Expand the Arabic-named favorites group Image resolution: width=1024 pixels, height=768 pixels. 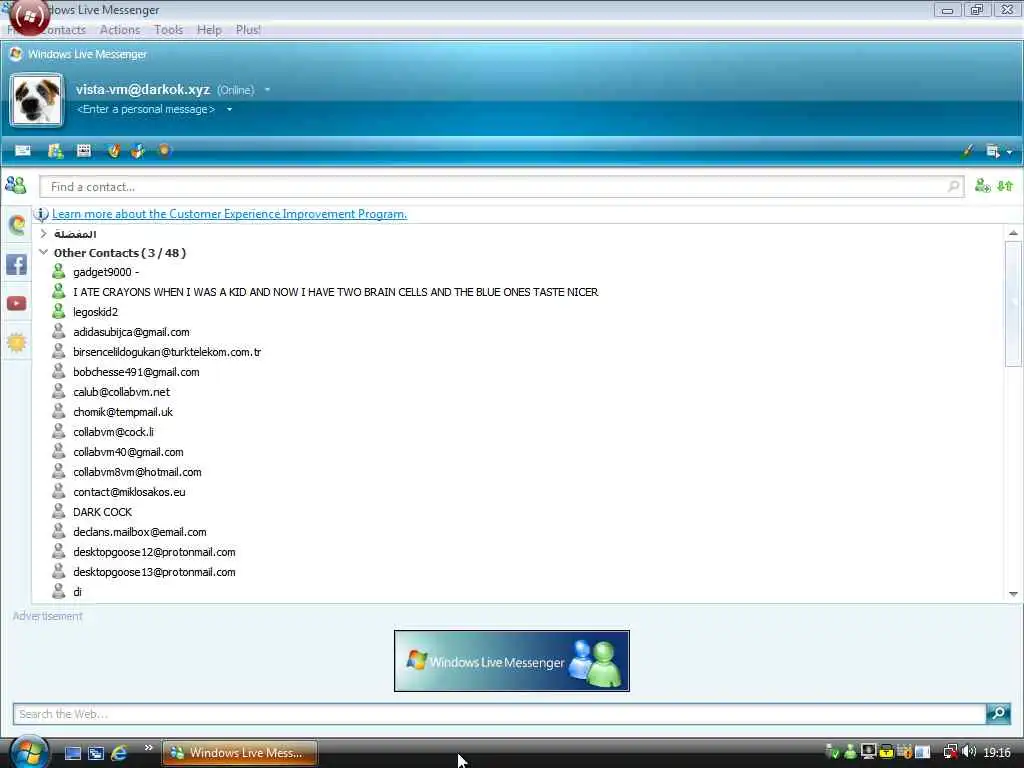pos(44,233)
